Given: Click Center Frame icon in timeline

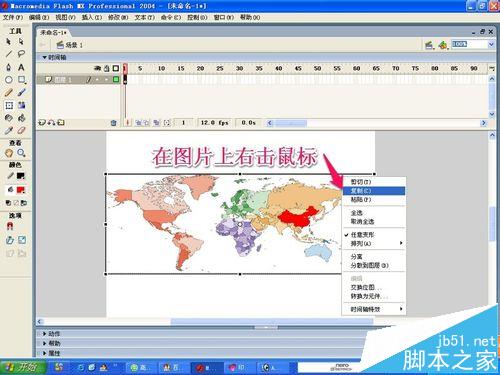Looking at the screenshot, I should click(128, 123).
